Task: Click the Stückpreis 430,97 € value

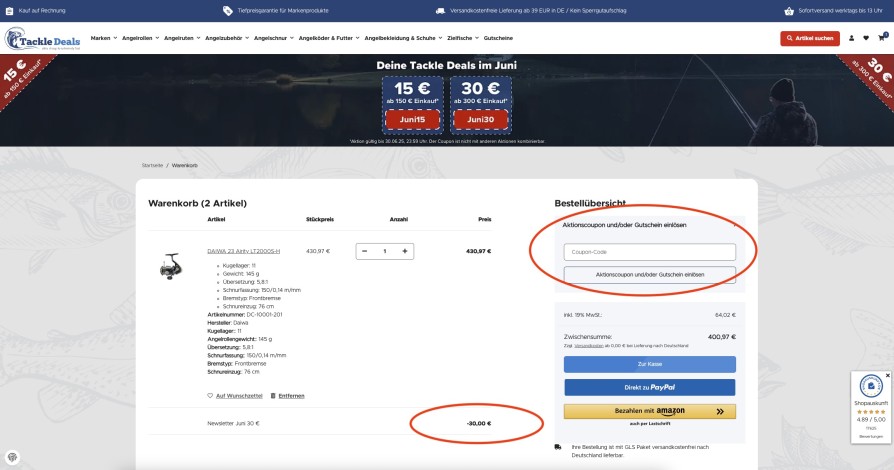Action: pos(318,251)
